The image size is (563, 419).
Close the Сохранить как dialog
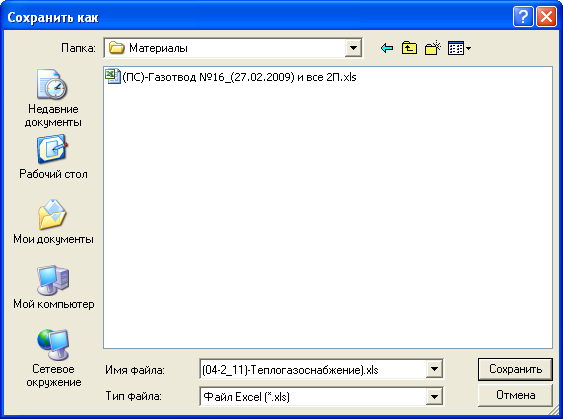point(546,17)
